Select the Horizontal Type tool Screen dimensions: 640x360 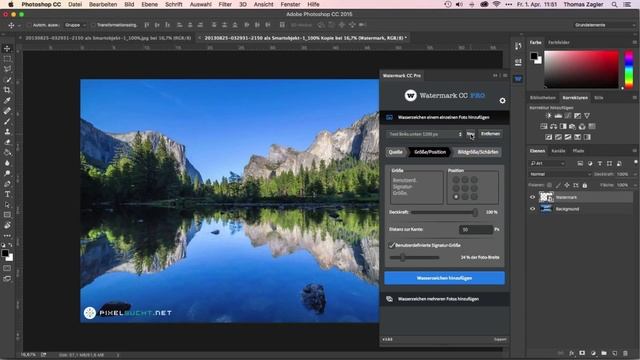pos(7,194)
